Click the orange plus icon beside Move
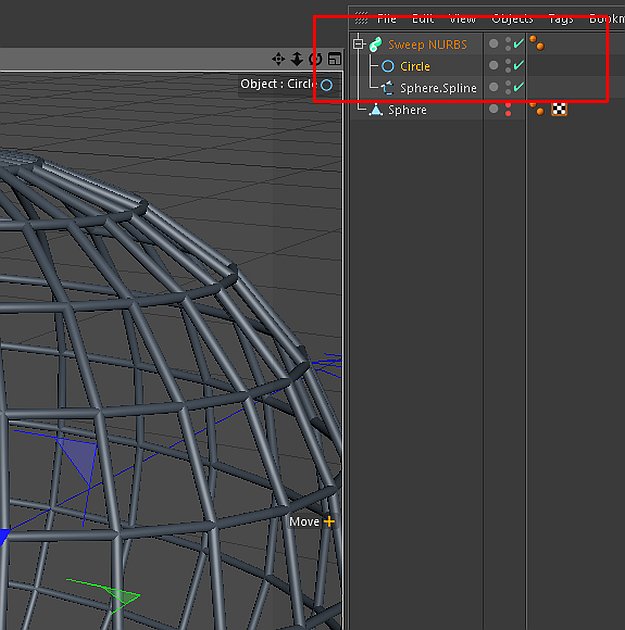This screenshot has height=630, width=625. pos(329,522)
